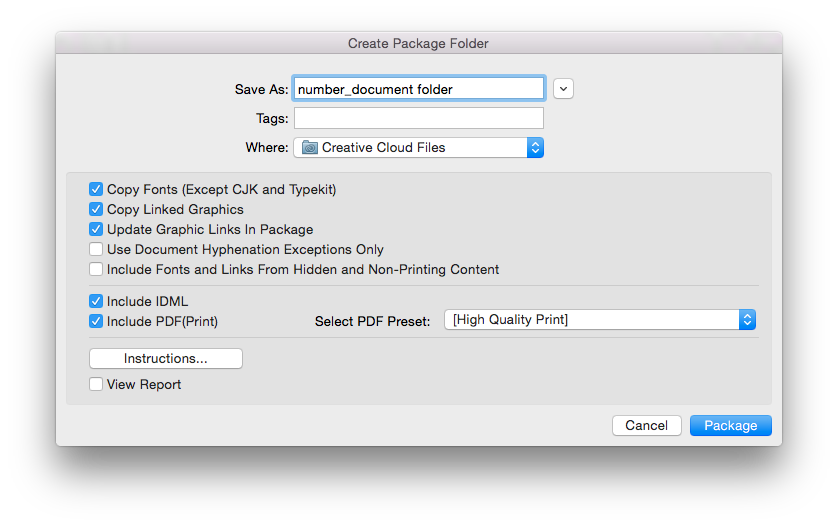
Task: Click the Create Package Folder title bar
Action: [418, 43]
